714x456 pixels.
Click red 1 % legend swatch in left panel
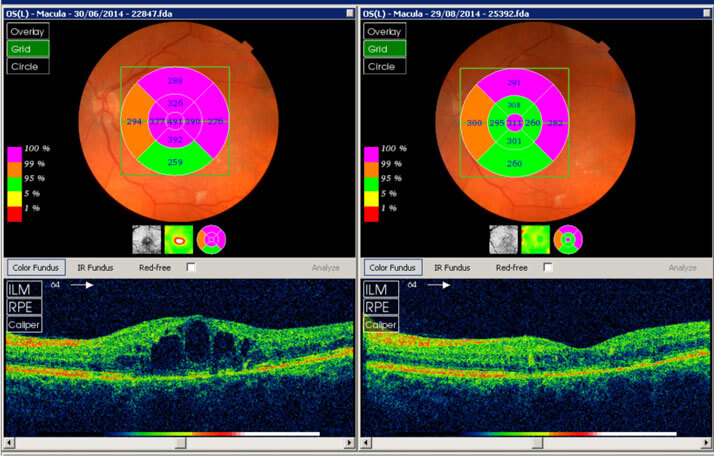15,214
